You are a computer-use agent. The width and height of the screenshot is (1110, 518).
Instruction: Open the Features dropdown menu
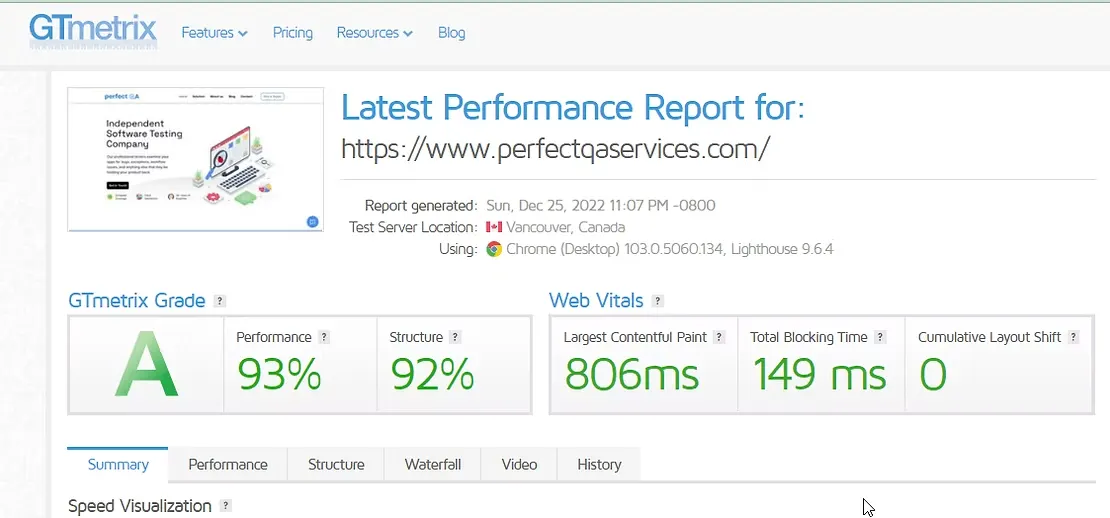click(x=214, y=33)
